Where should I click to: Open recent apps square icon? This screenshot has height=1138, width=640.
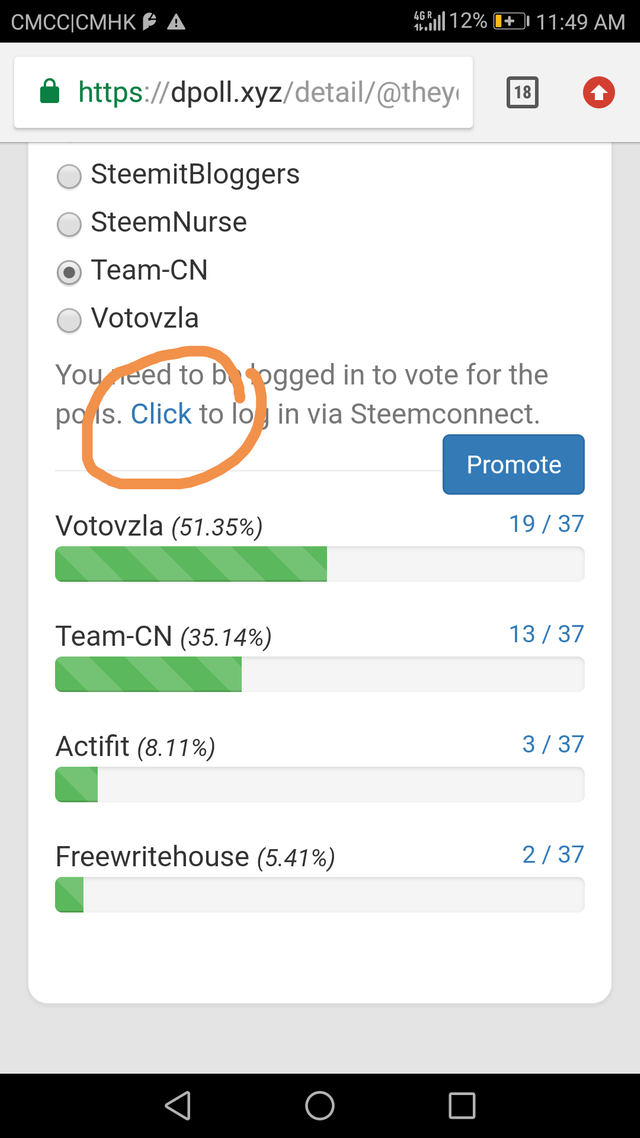(x=462, y=1104)
